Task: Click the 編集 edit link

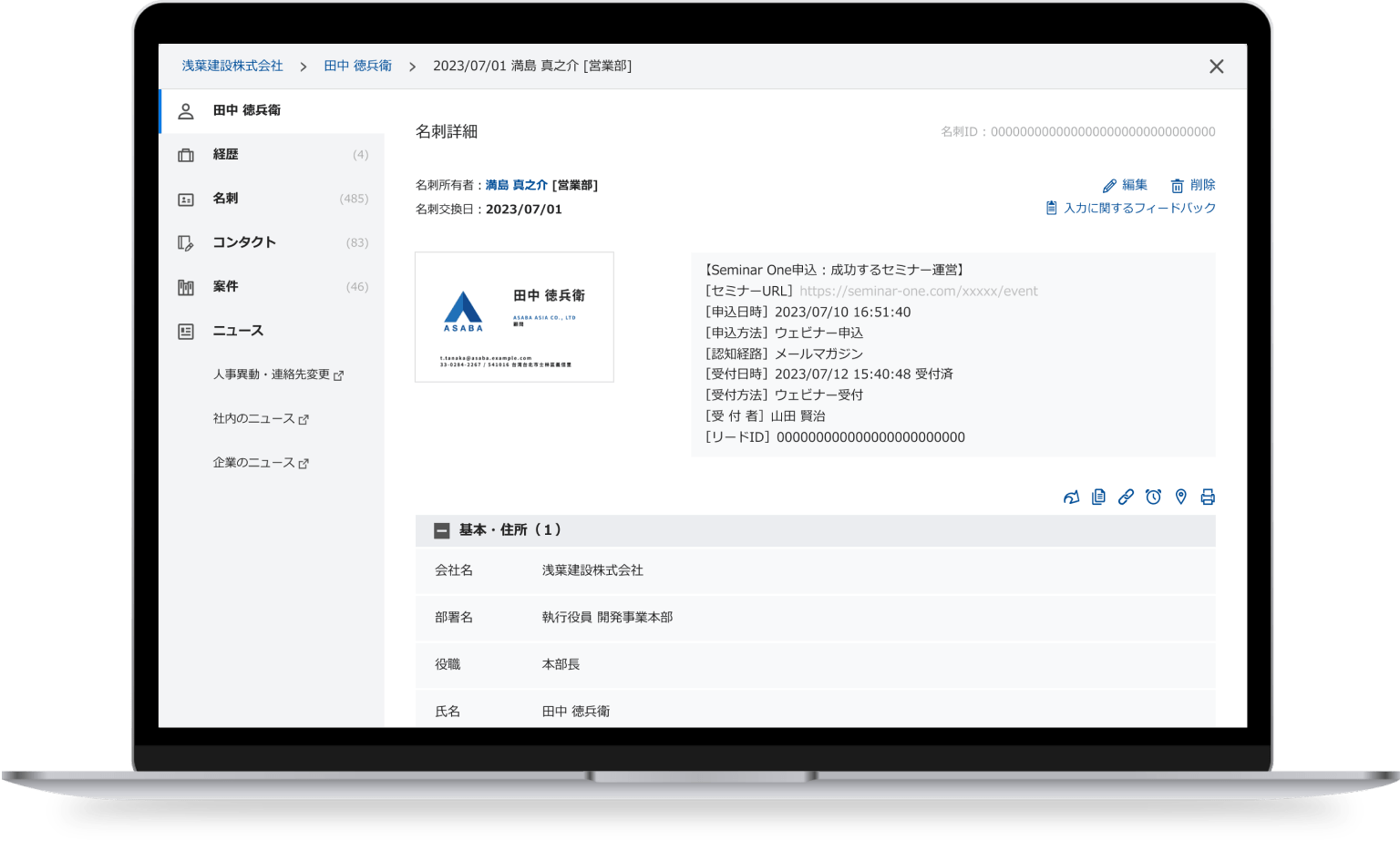Action: (x=1135, y=185)
